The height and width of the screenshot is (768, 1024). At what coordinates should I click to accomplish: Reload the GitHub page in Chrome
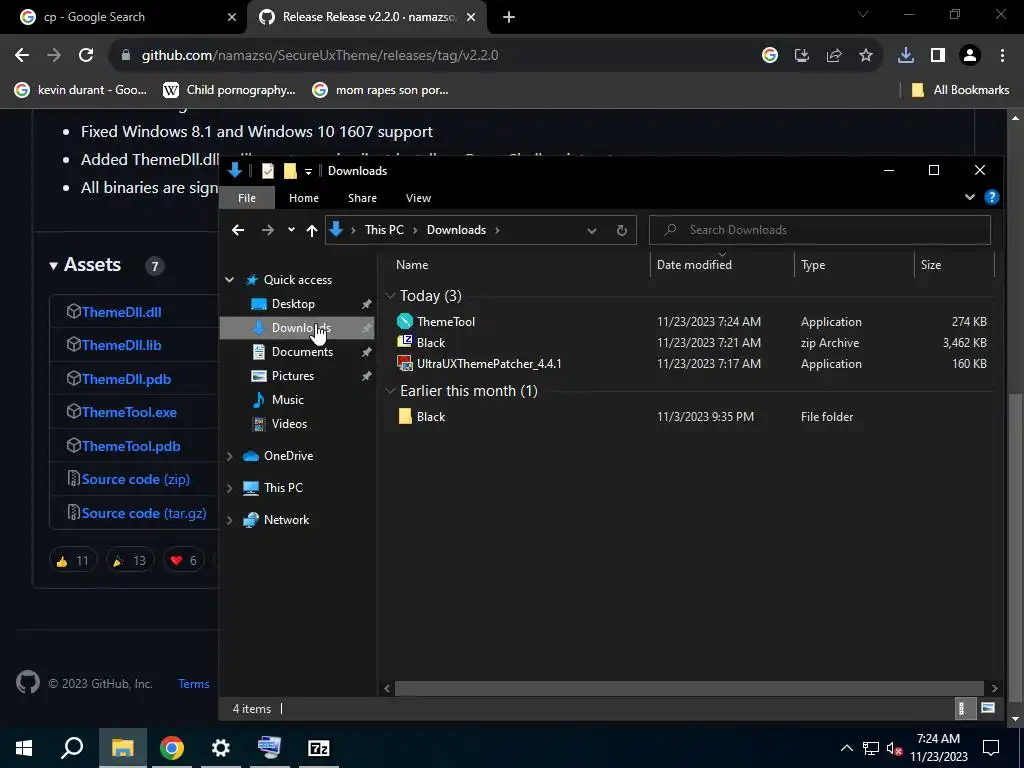pos(86,56)
